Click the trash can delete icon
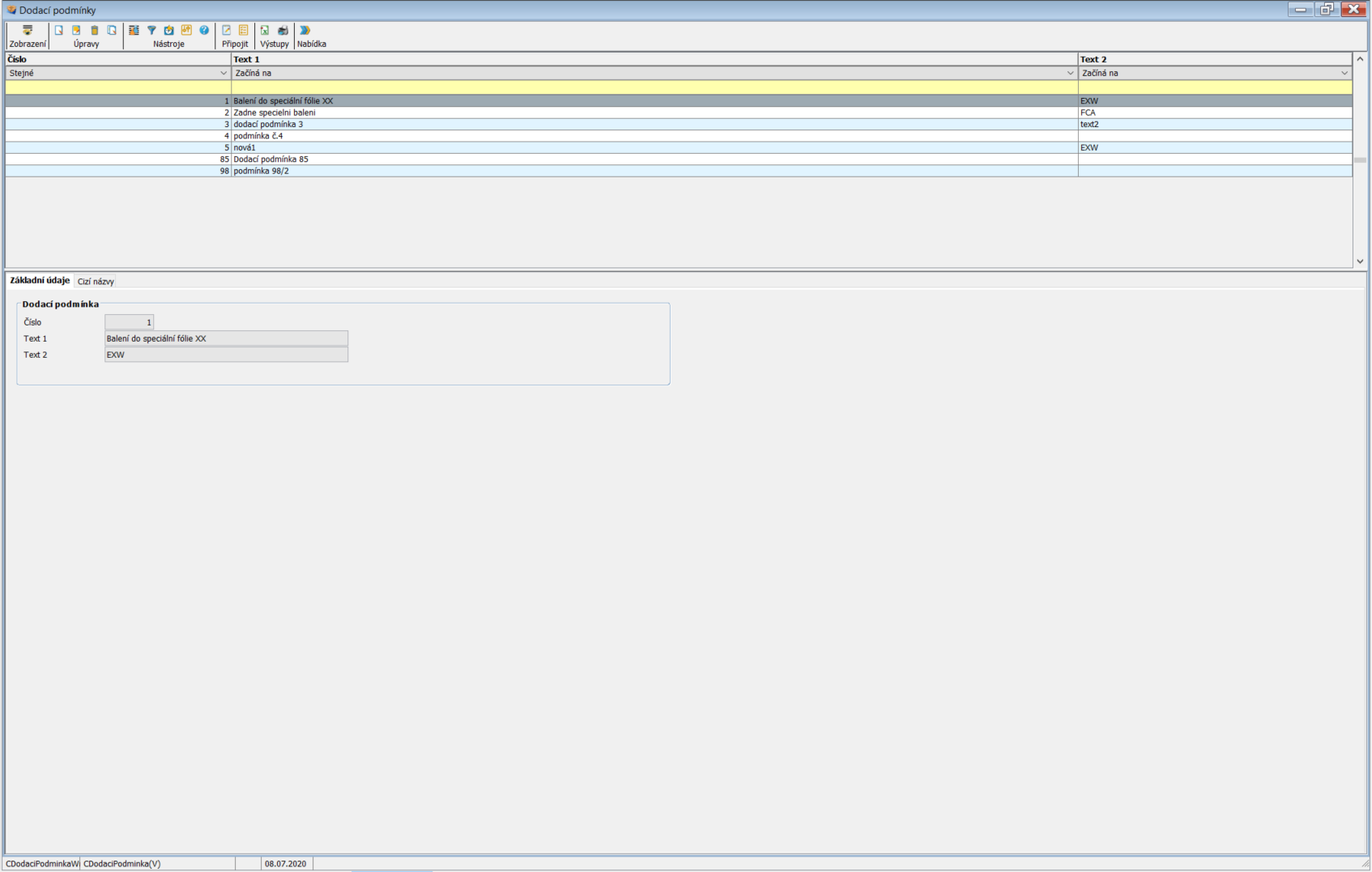This screenshot has width=1372, height=872. pos(95,31)
